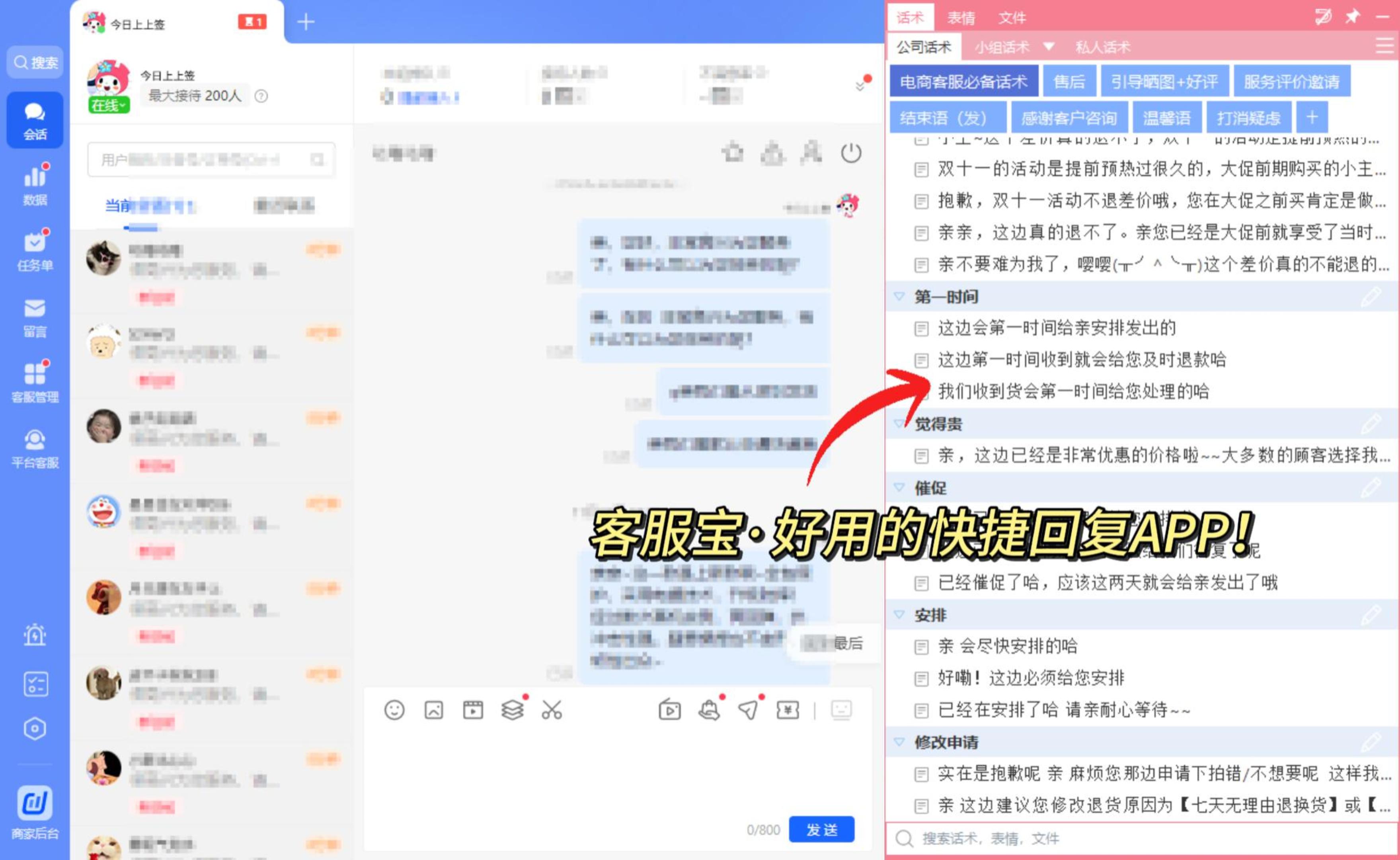Switch to the 表情 tab
This screenshot has width=1400, height=860.
(961, 18)
